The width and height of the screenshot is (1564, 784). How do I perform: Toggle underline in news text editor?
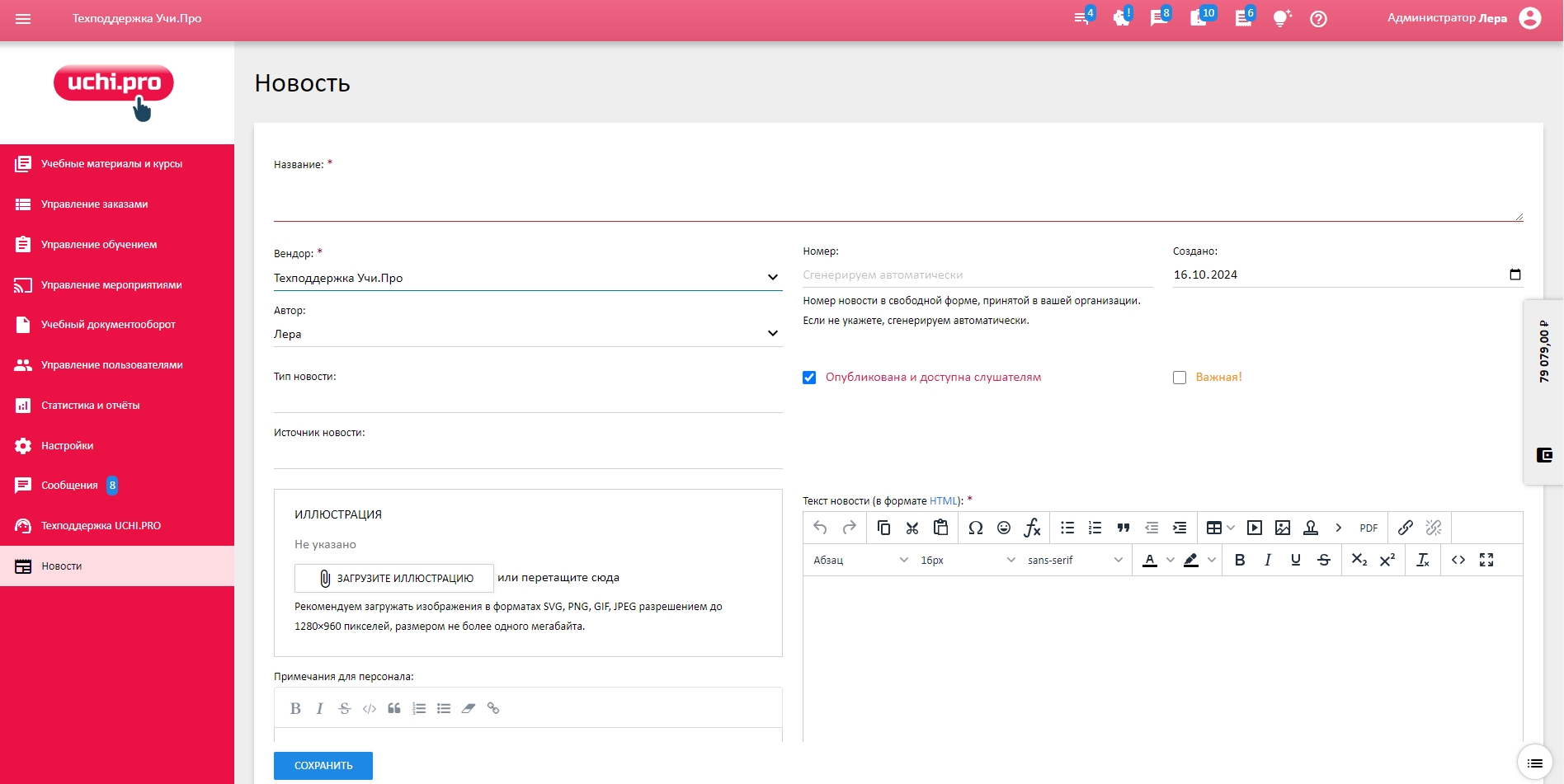(x=1296, y=560)
